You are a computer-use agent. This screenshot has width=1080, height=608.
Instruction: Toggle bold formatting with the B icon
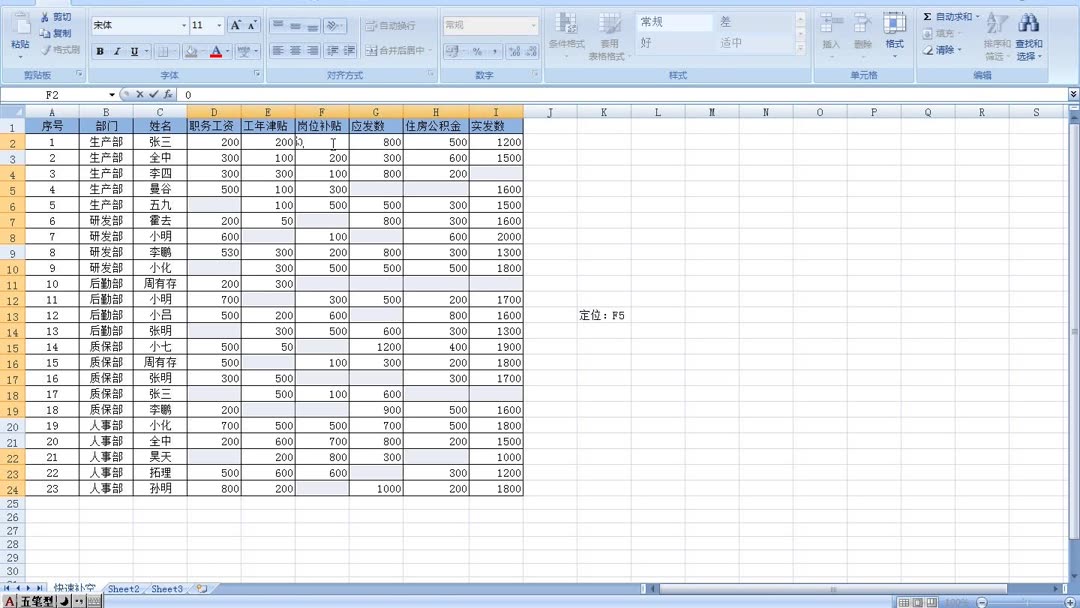100,49
